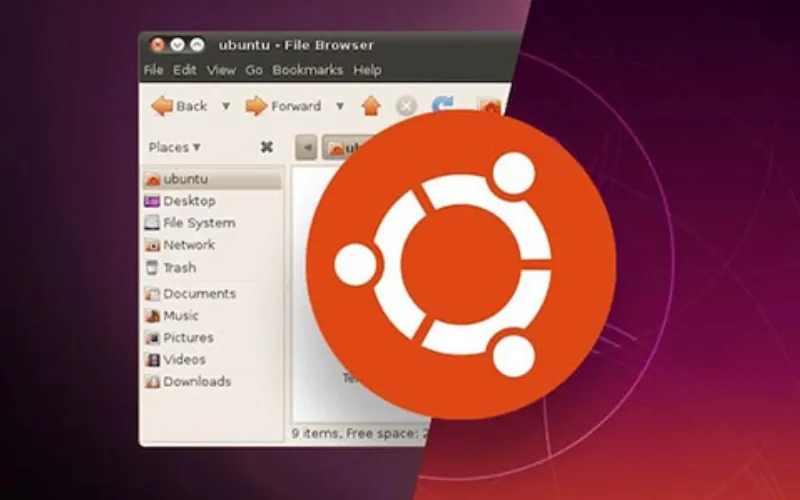Reload the current folder view
The height and width of the screenshot is (500, 800).
pos(442,104)
